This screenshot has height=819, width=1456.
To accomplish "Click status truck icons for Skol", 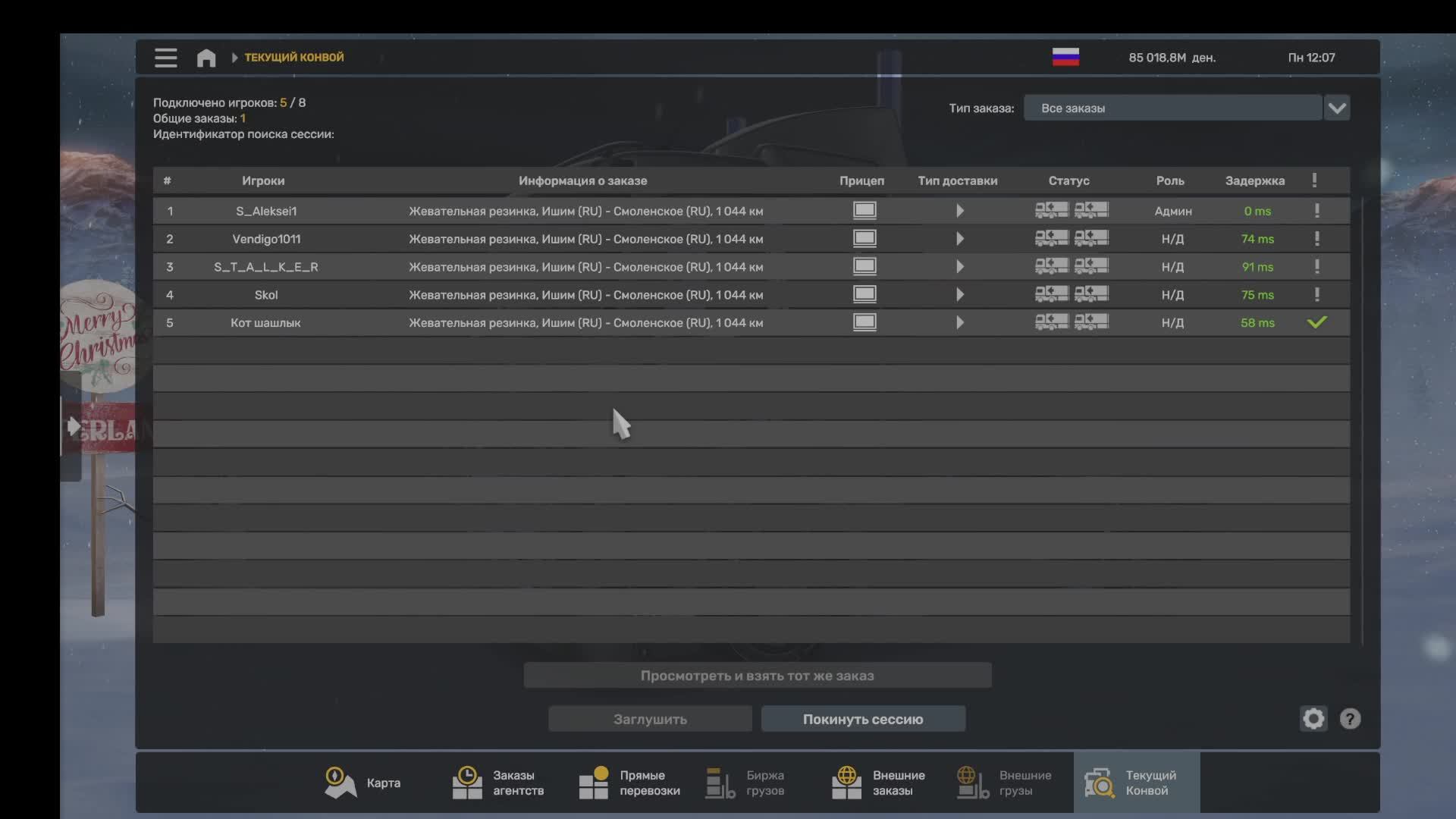I will (x=1072, y=294).
